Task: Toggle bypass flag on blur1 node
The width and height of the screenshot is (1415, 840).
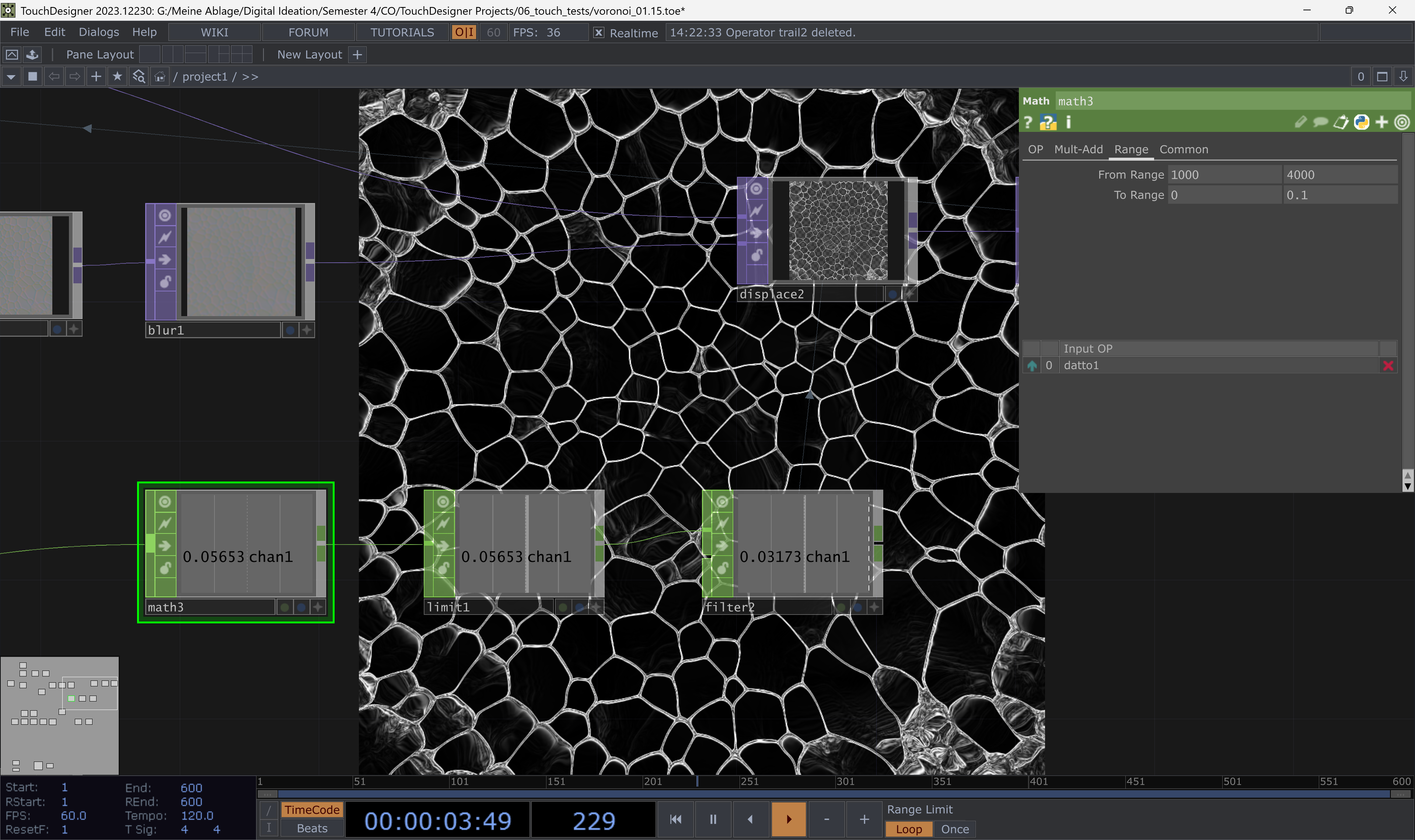Action: (x=165, y=259)
